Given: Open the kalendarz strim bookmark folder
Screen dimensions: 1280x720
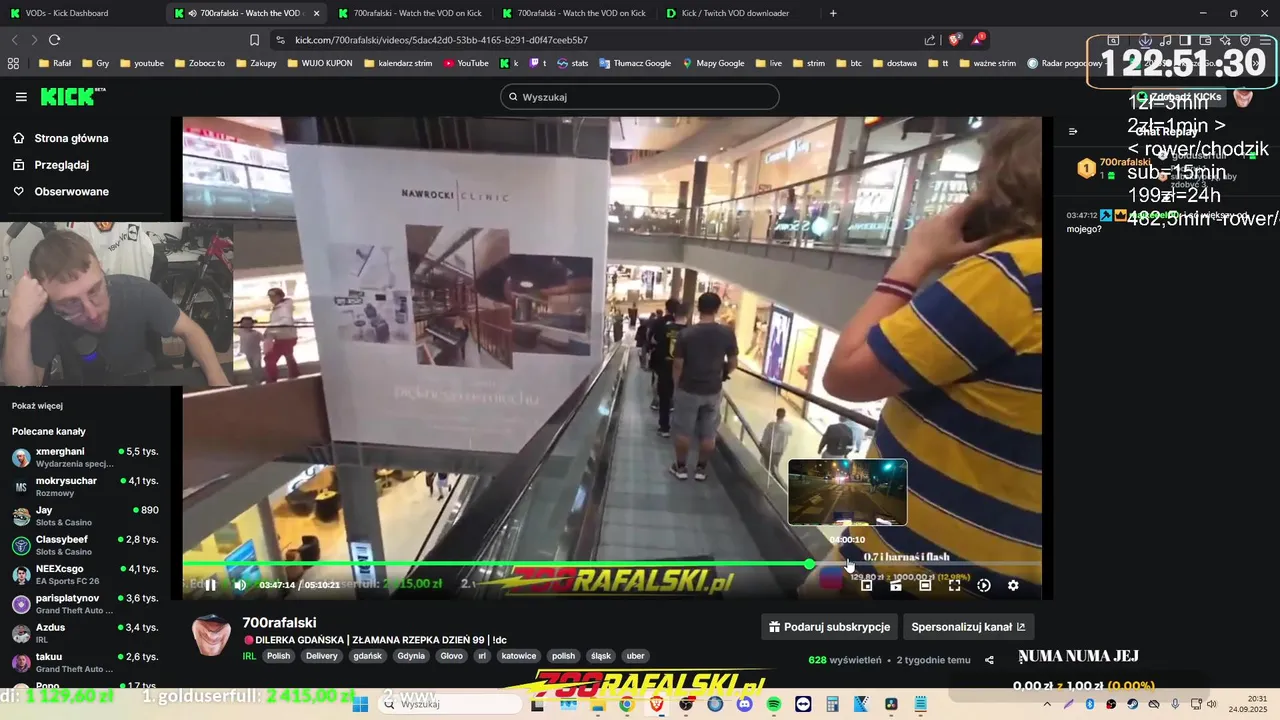Looking at the screenshot, I should click(398, 63).
